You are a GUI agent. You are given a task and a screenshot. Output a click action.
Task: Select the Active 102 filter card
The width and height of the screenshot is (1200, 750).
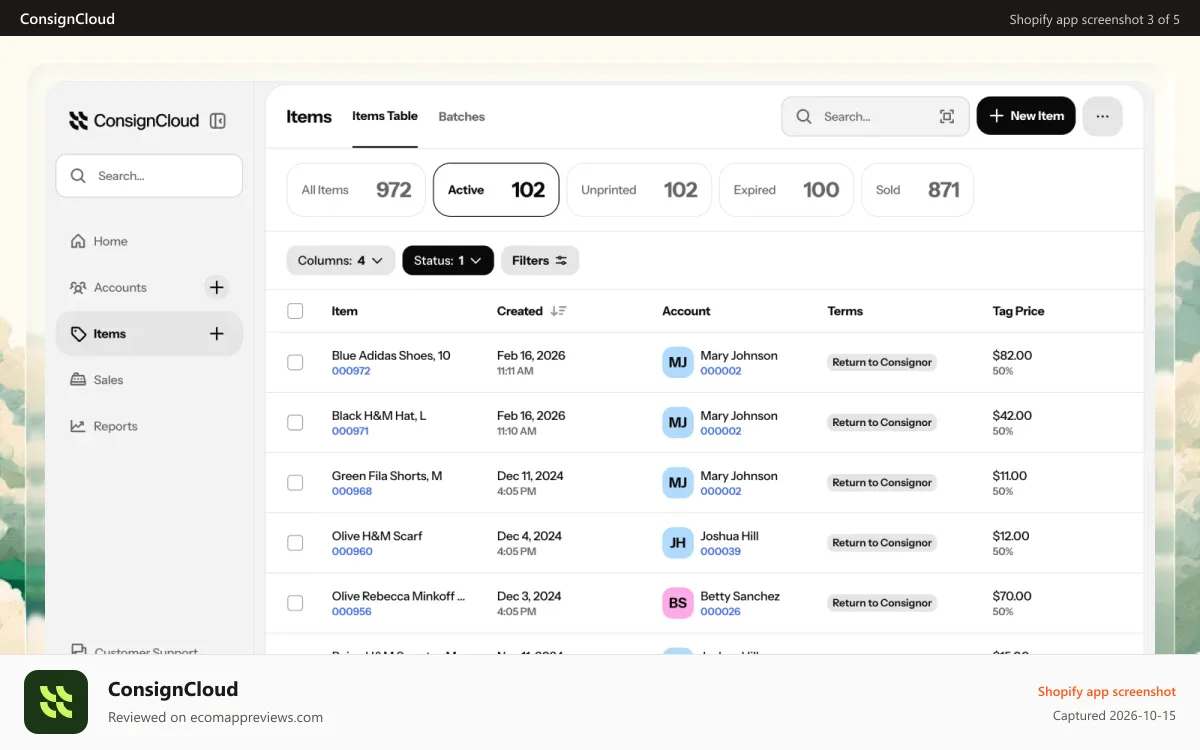[496, 190]
